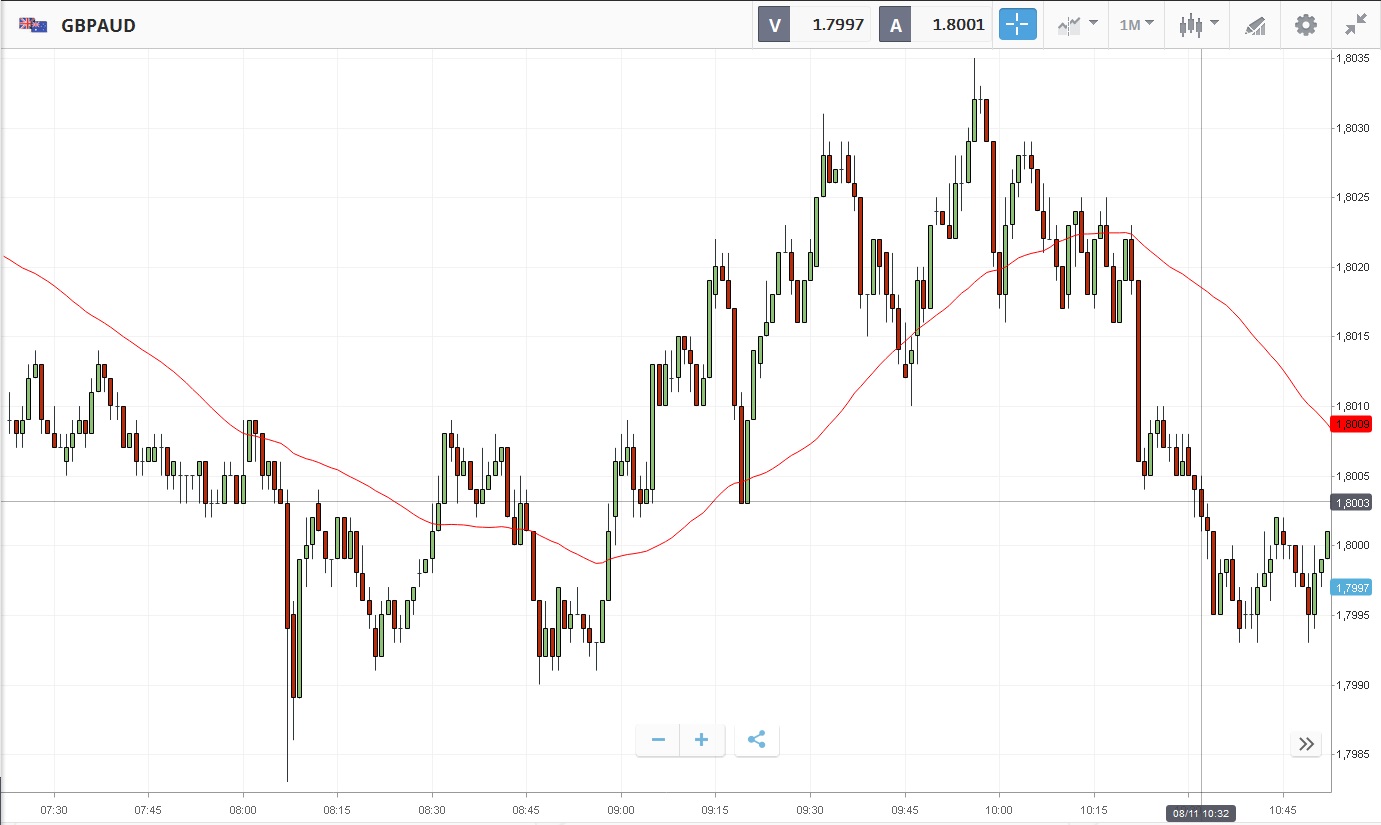1381x825 pixels.
Task: Click the GBPAUD instrument name
Action: click(x=98, y=26)
